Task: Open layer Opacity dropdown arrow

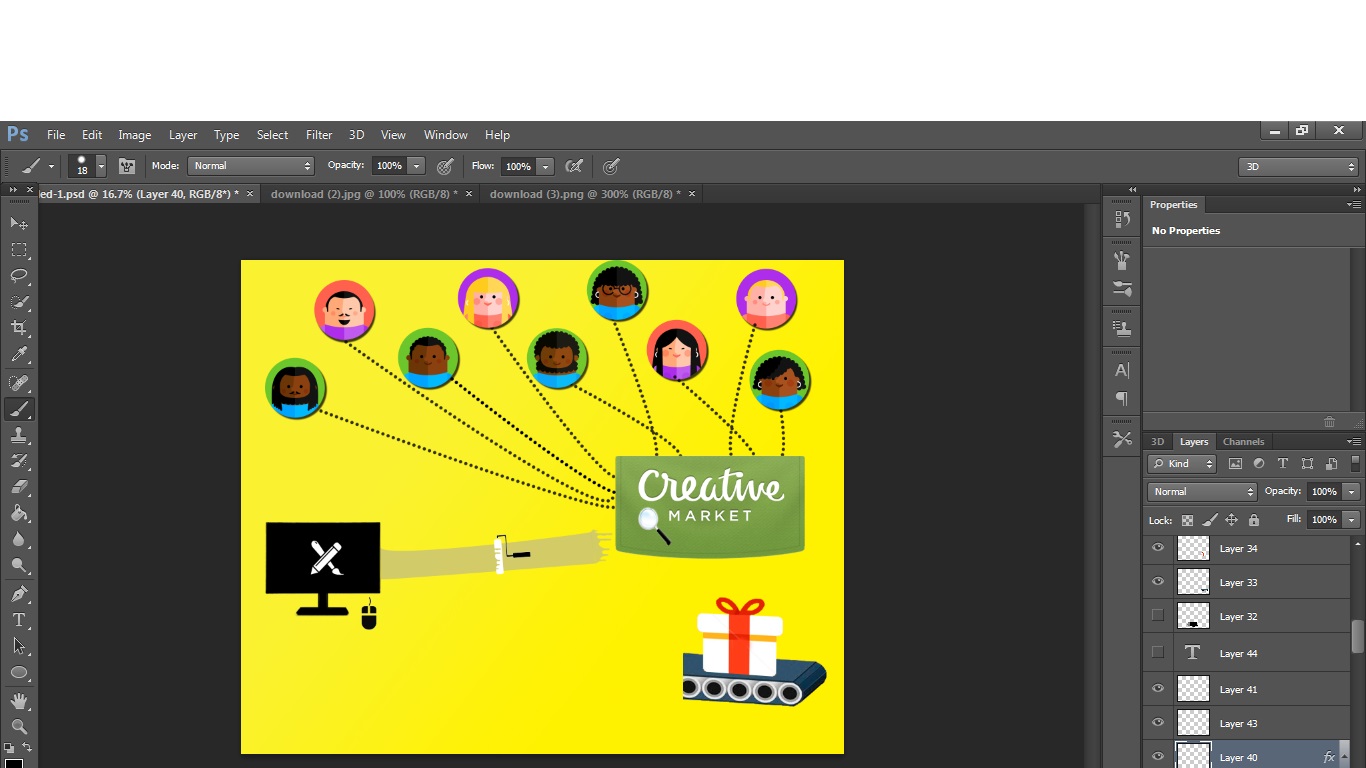Action: pos(1352,491)
